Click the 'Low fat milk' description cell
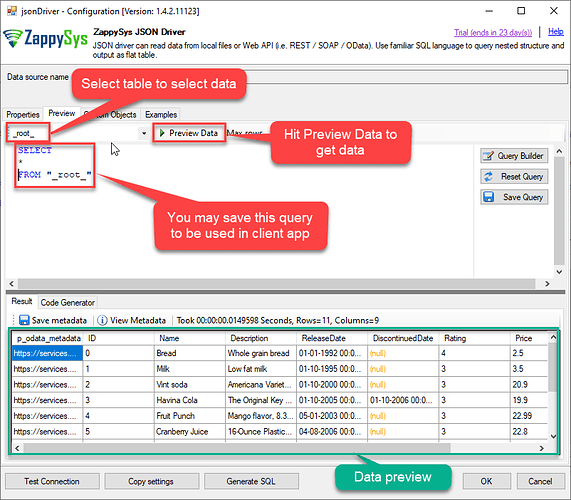Screen dimensions: 571x500 click(x=260, y=369)
